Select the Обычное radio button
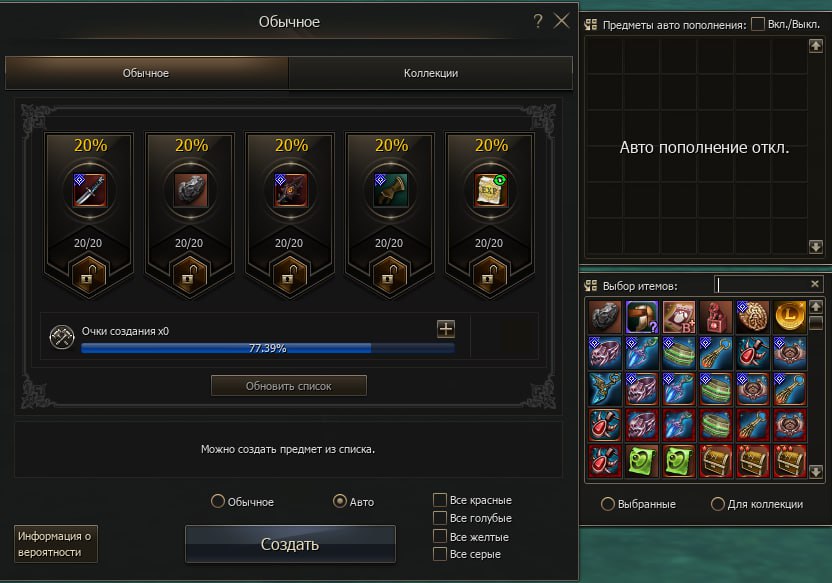The image size is (832, 583). click(218, 501)
